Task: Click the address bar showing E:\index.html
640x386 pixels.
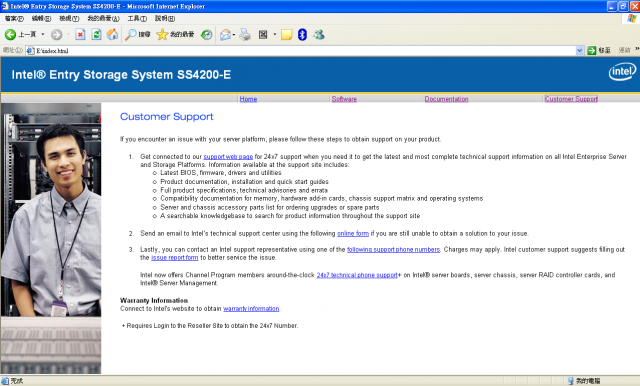Action: click(304, 51)
